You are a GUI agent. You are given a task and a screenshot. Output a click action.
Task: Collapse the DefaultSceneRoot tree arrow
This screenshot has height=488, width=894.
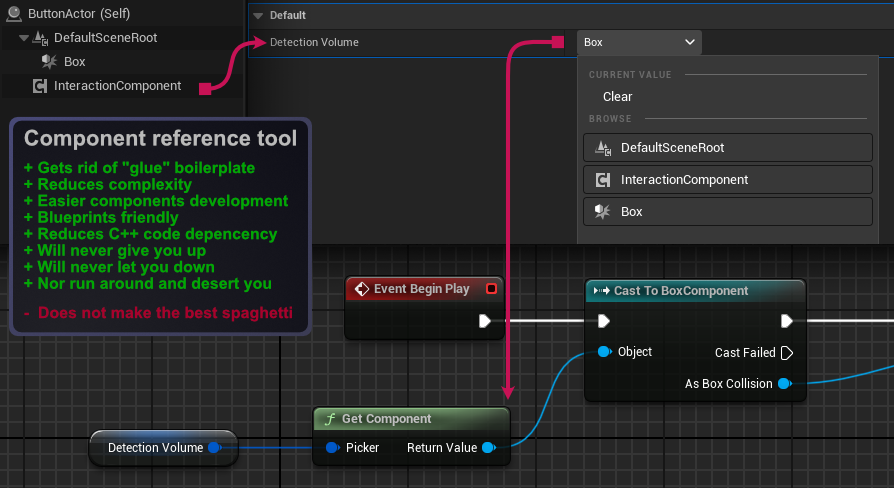tap(23, 38)
